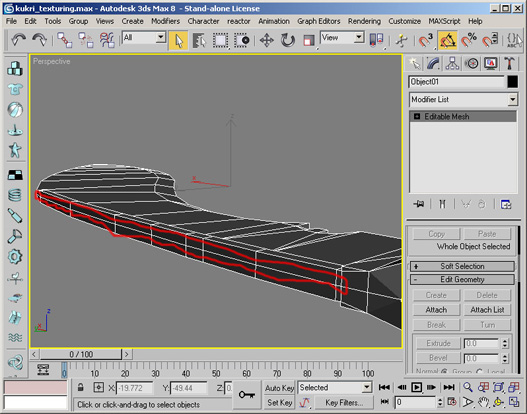Select the Select and Link tool
The height and width of the screenshot is (414, 527).
pyautogui.click(x=64, y=40)
